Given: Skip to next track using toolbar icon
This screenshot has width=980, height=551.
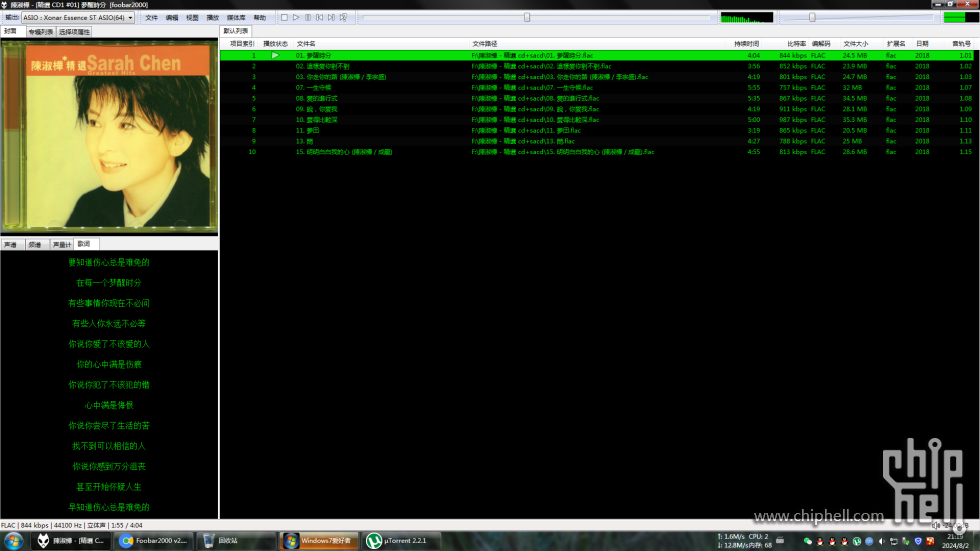Looking at the screenshot, I should point(331,17).
